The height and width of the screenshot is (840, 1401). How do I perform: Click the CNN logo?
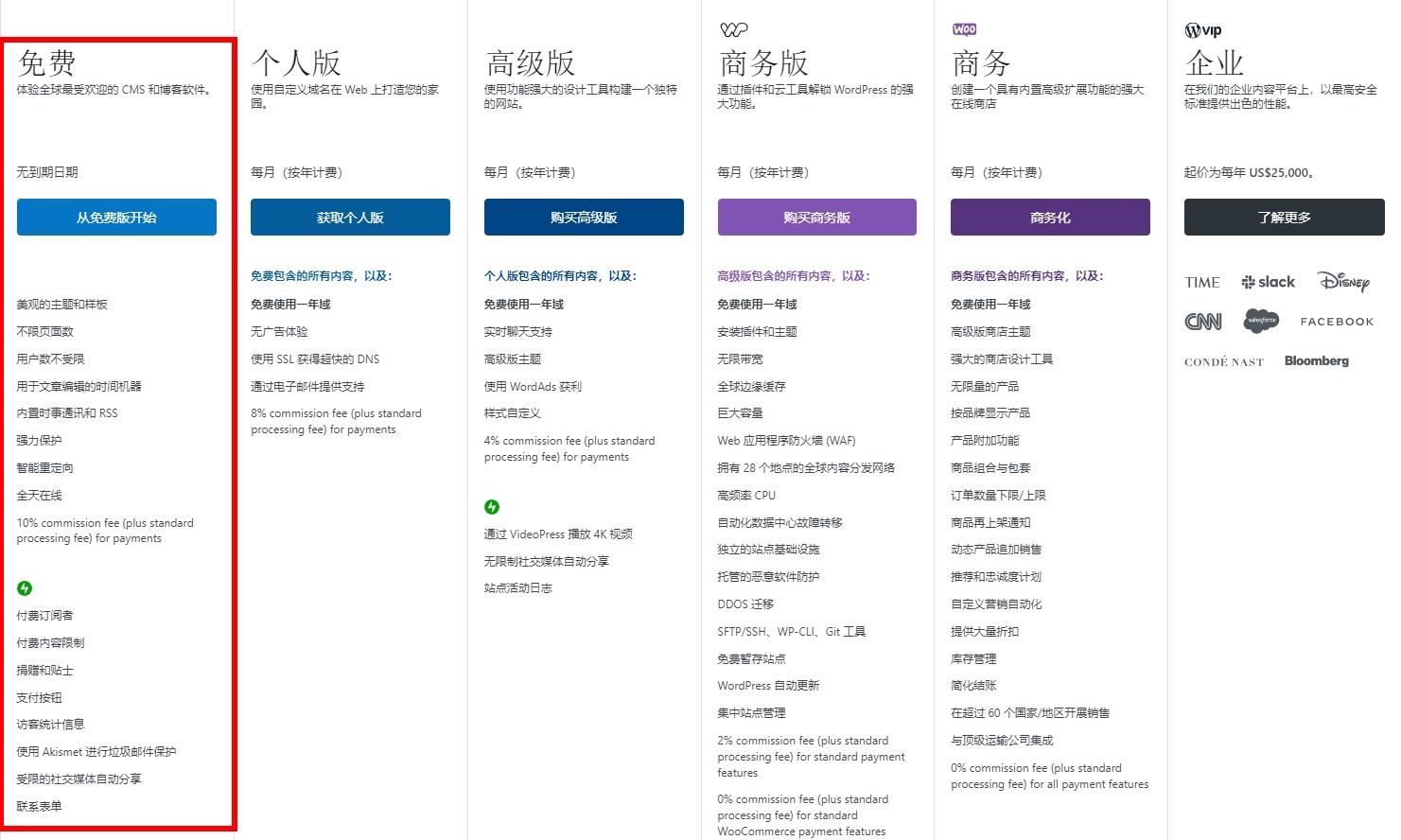(x=1203, y=322)
